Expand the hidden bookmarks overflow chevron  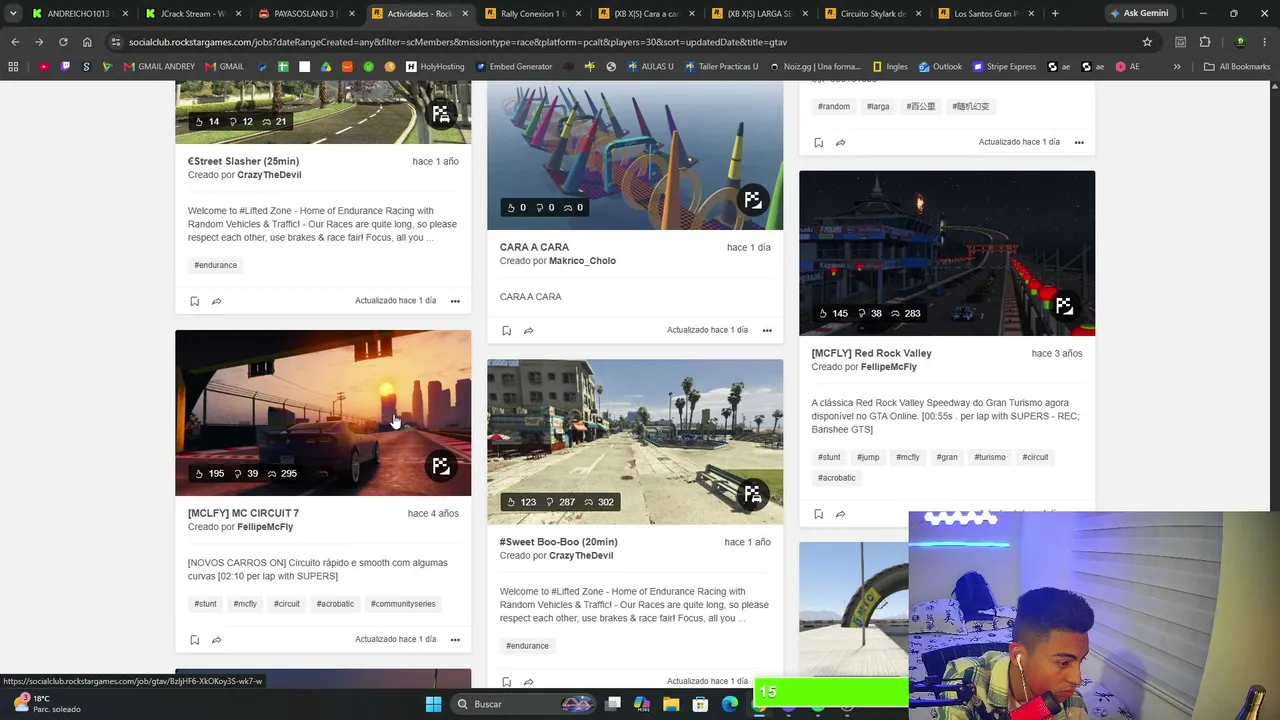(x=1177, y=67)
